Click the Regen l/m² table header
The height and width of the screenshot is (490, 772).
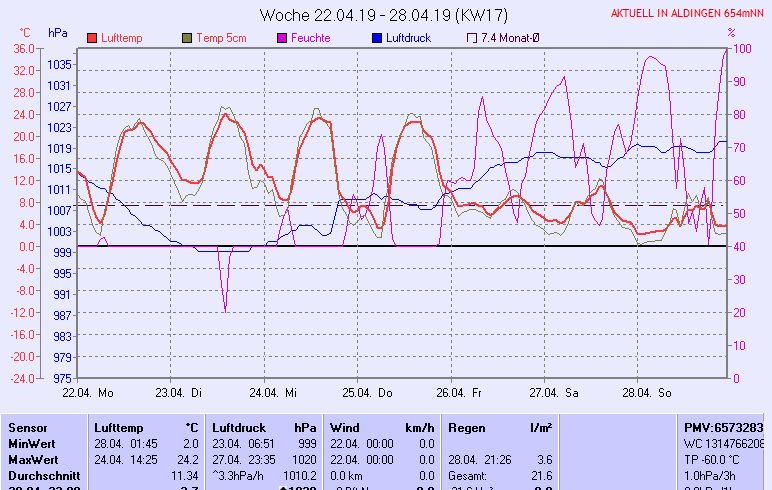(500, 427)
